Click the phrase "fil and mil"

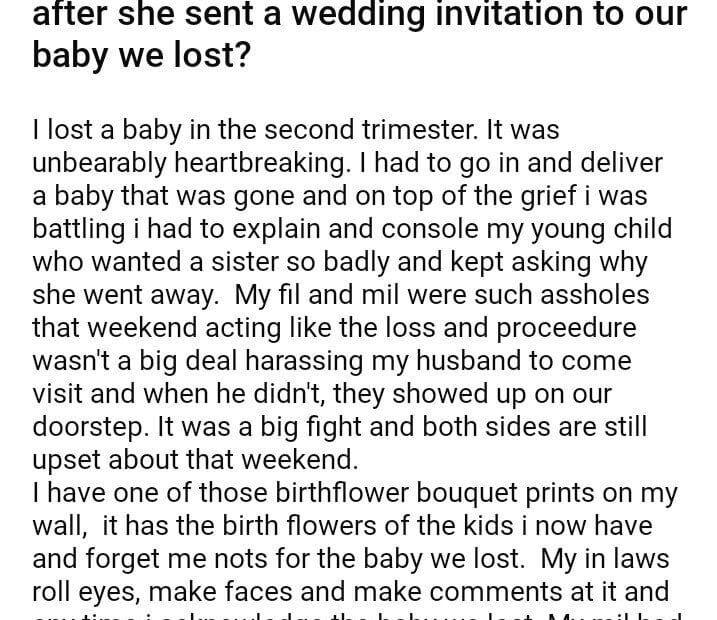click(342, 295)
